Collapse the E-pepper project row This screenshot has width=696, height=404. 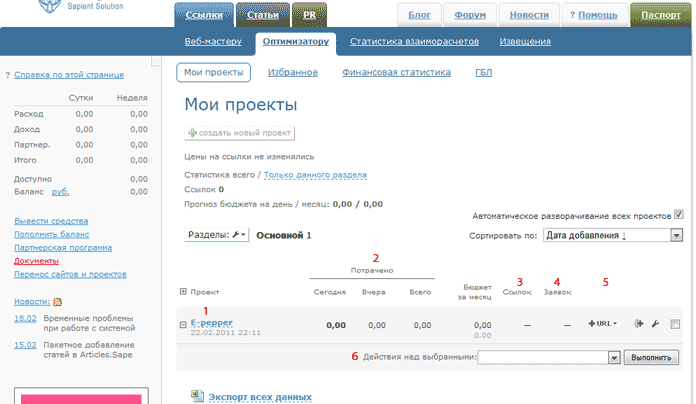[182, 324]
